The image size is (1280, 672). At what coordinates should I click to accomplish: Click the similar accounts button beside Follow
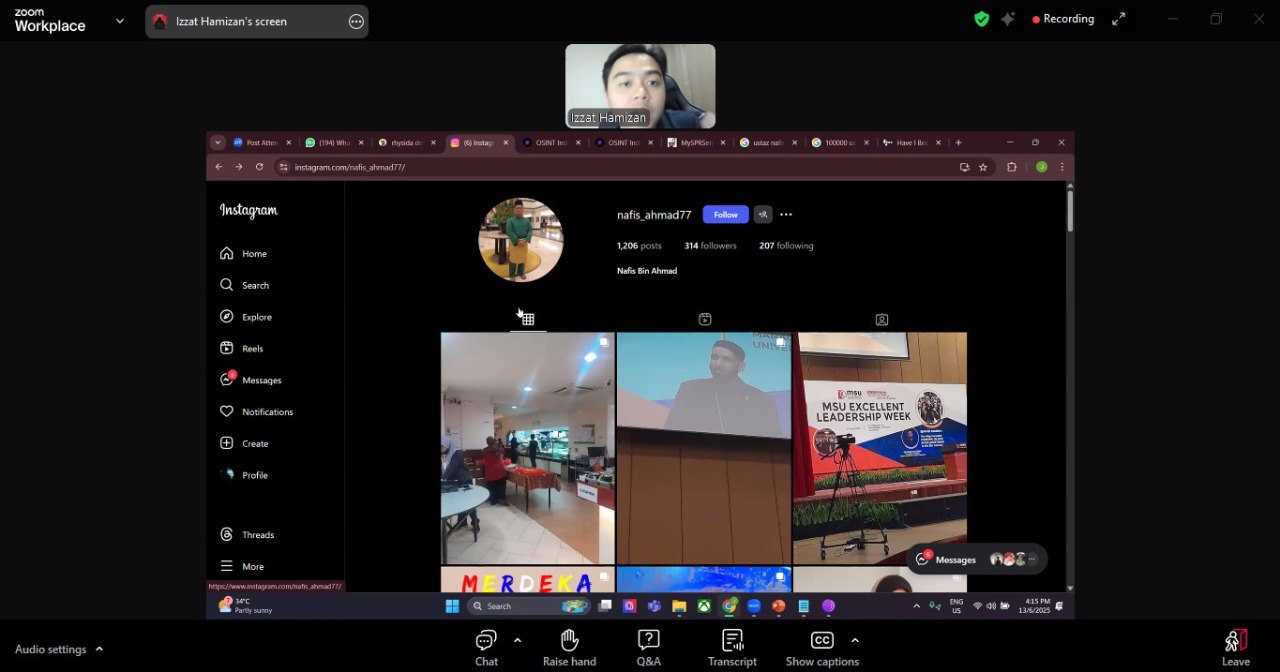763,214
